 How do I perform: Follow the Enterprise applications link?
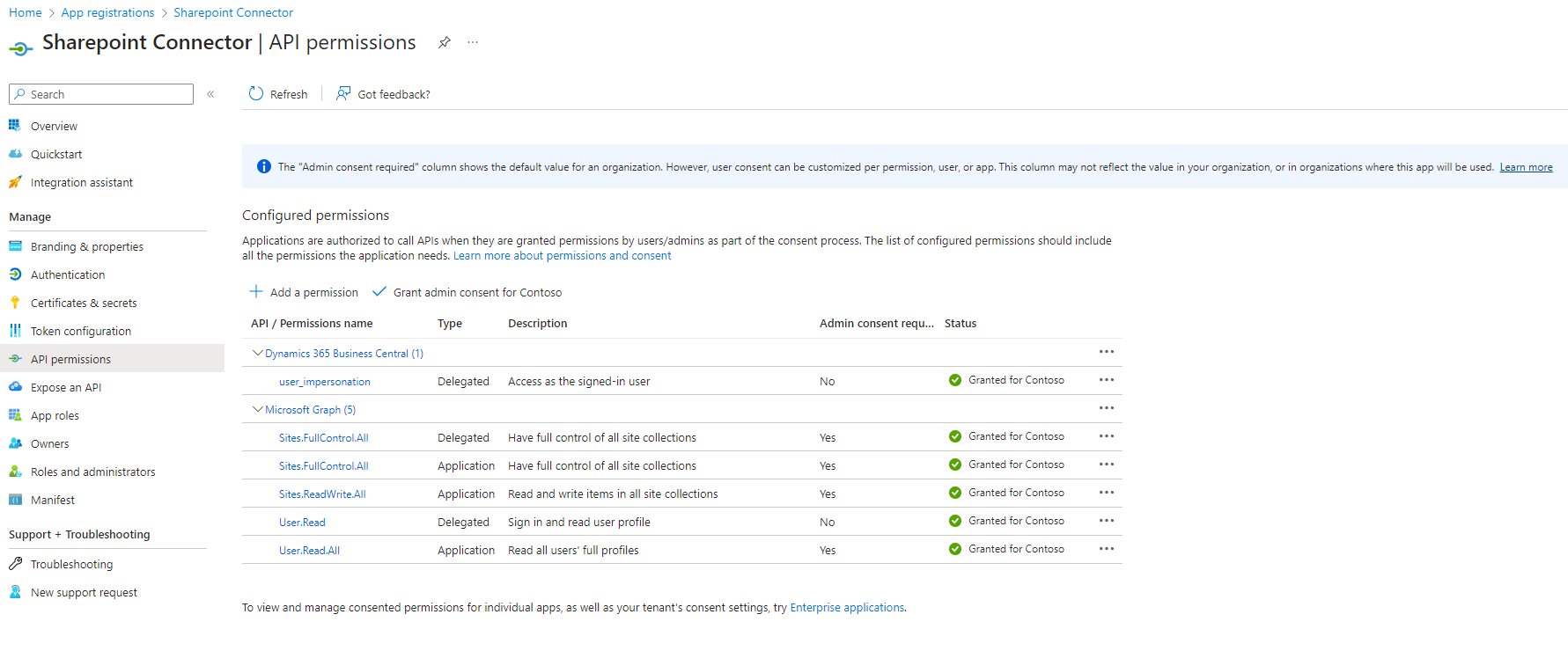pos(847,608)
